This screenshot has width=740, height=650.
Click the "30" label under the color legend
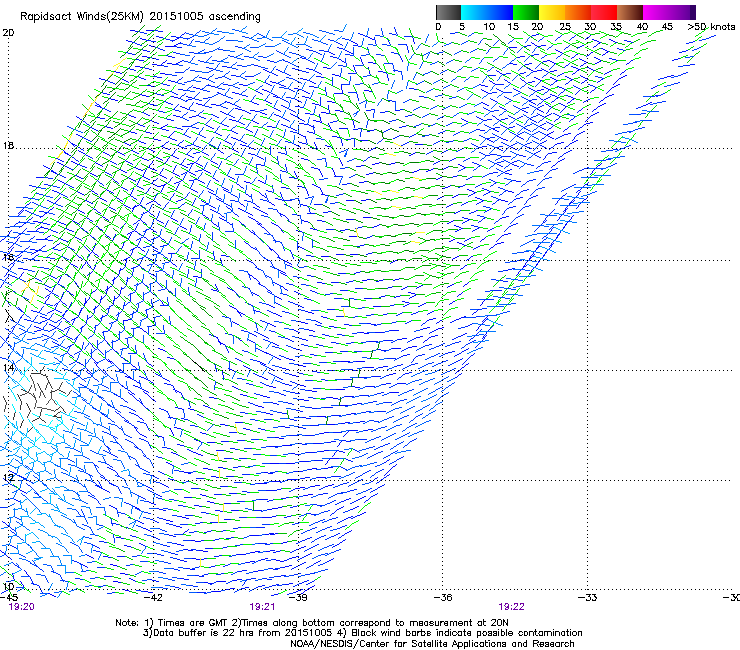point(590,27)
